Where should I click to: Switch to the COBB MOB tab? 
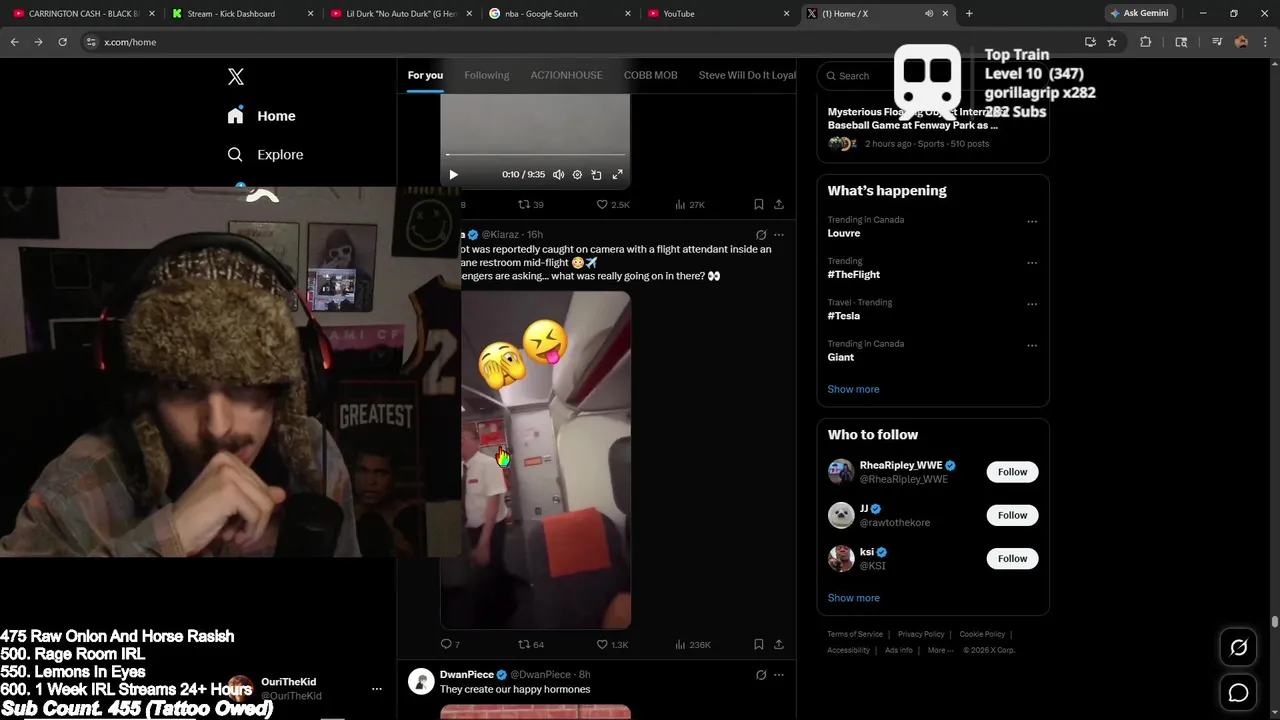click(x=650, y=75)
